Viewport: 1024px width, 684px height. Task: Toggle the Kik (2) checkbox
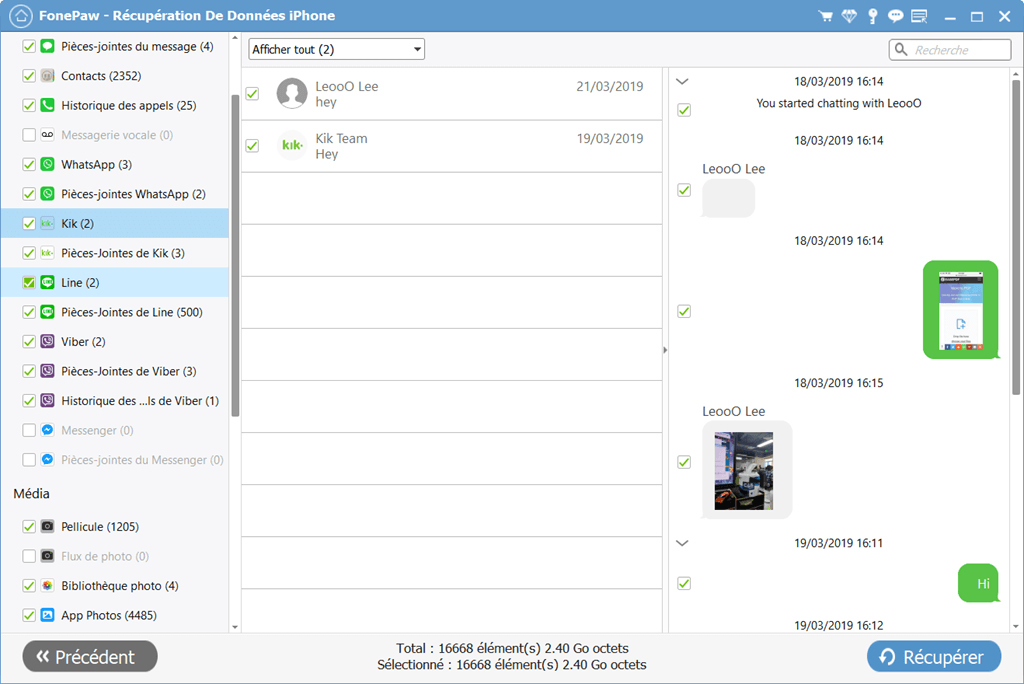click(x=29, y=223)
